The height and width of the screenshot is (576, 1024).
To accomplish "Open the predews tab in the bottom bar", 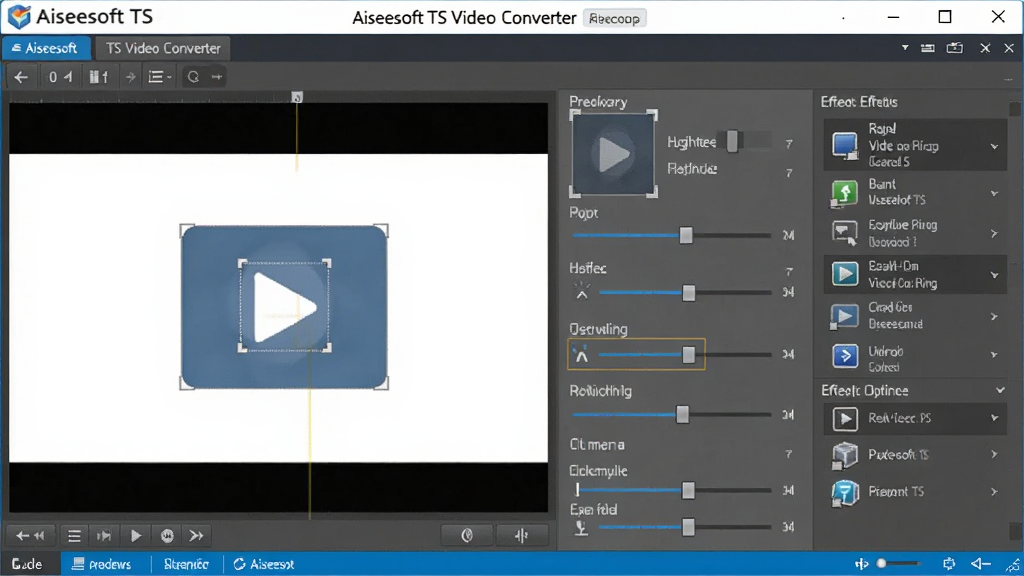I will pyautogui.click(x=101, y=564).
